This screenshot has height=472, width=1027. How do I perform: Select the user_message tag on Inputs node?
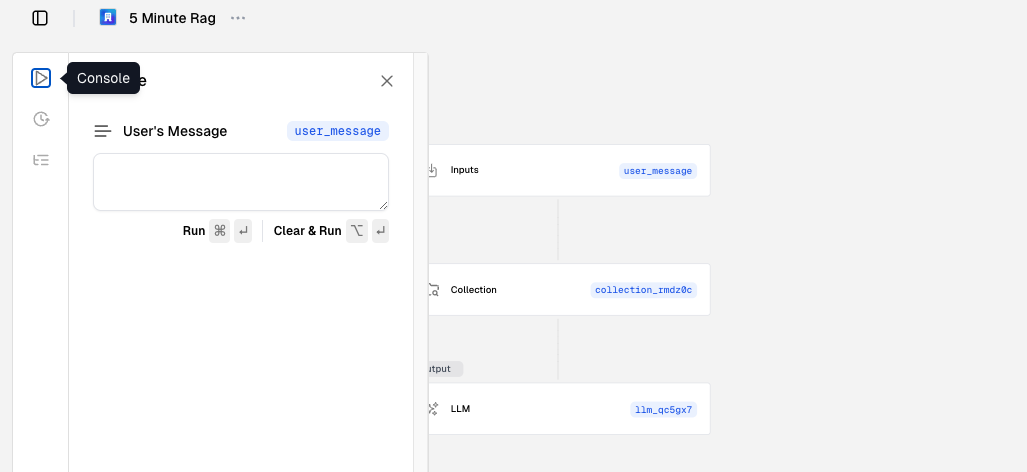pyautogui.click(x=657, y=171)
